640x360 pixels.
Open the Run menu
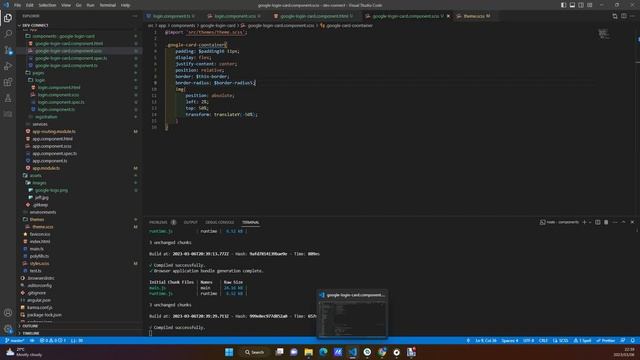[x=90, y=5]
